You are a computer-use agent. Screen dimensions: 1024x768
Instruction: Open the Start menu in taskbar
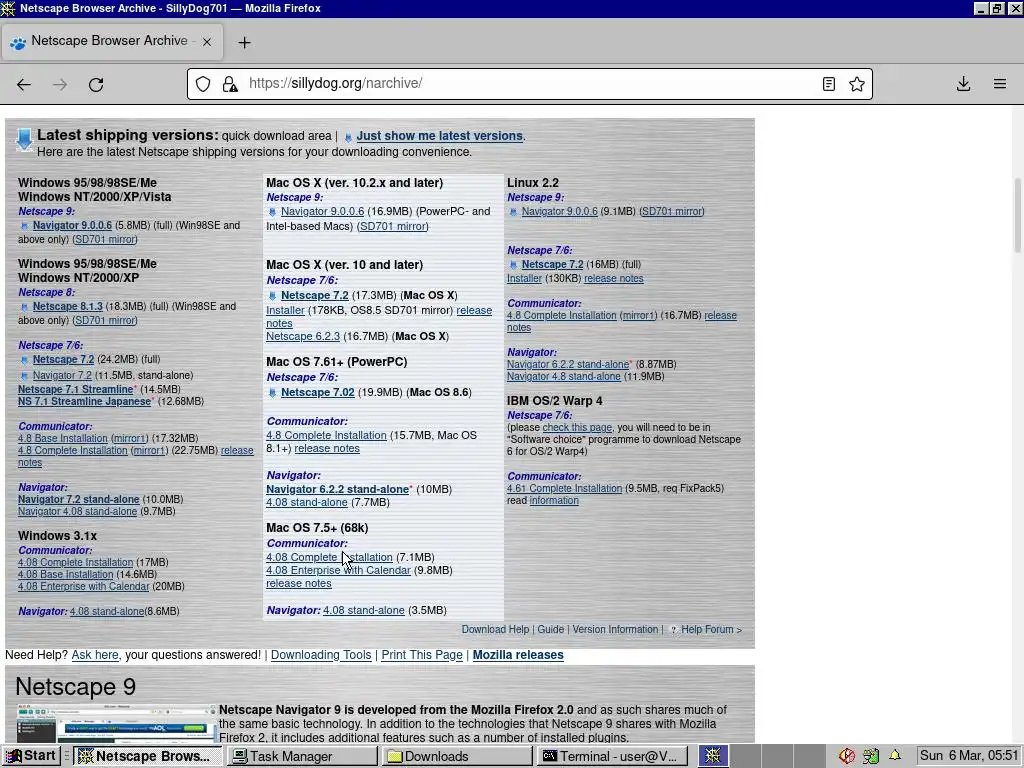point(31,756)
